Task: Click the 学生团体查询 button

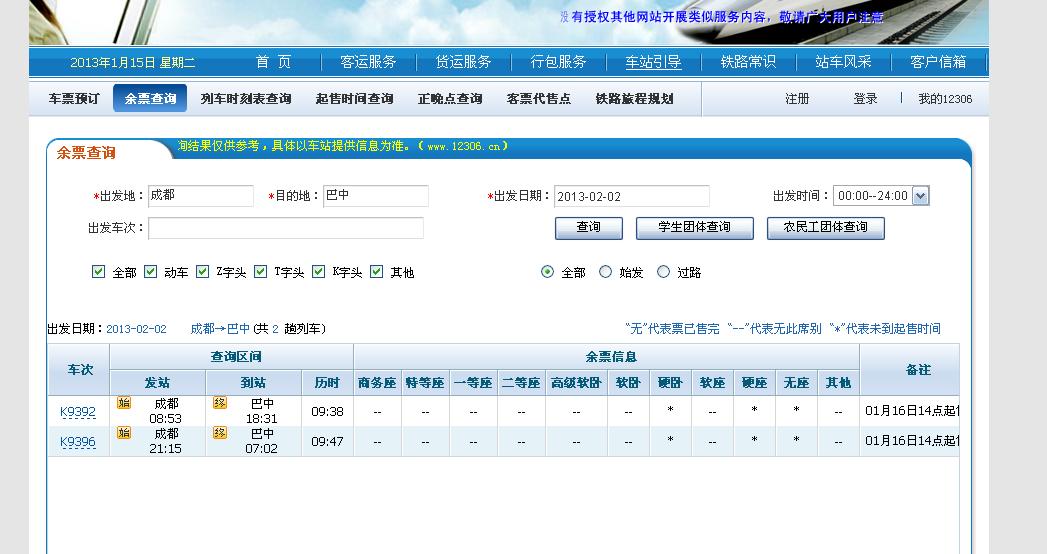Action: (694, 228)
